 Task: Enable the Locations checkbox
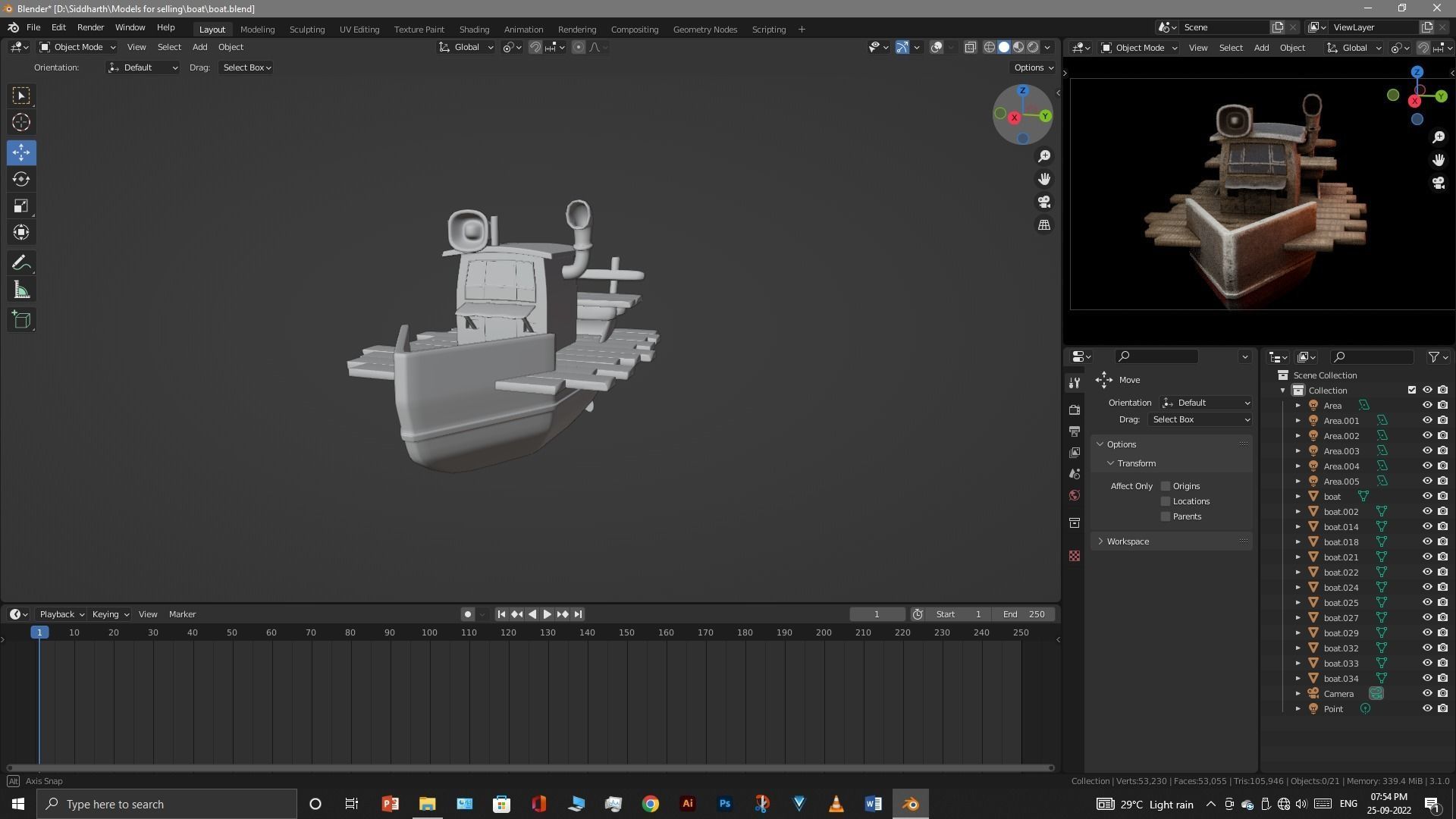pyautogui.click(x=1166, y=501)
